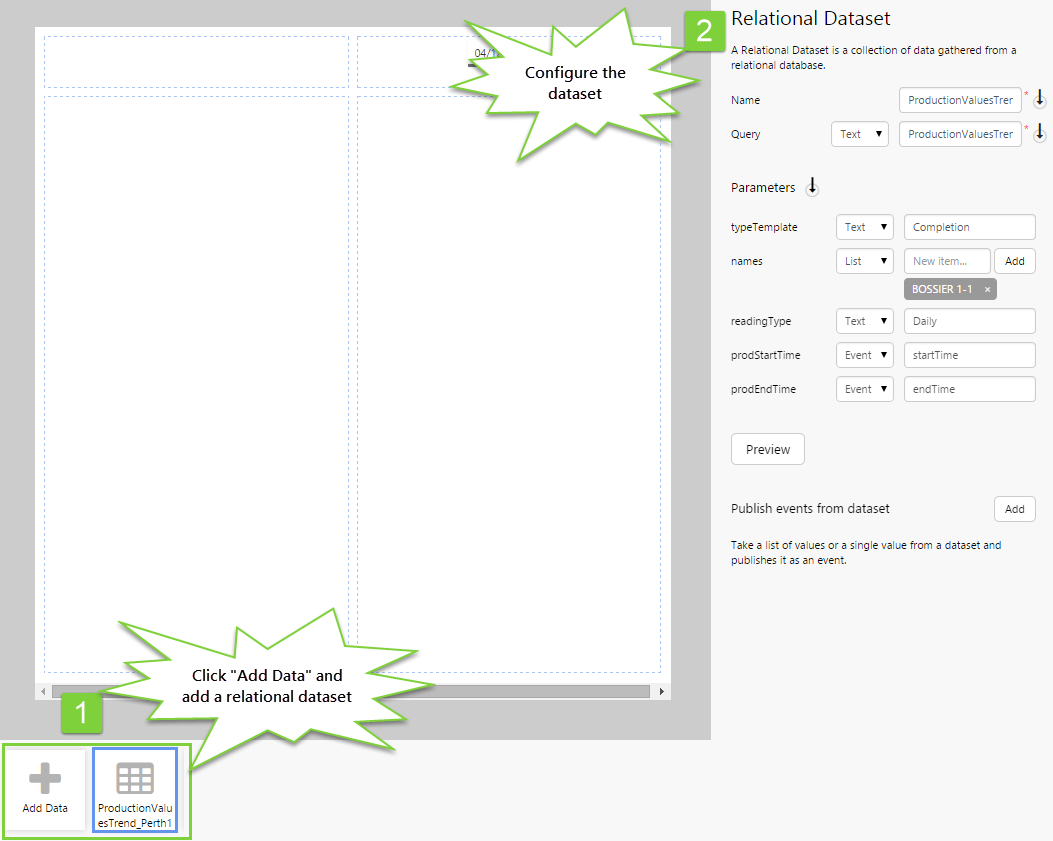Click Add for Publish events from dataset

click(1014, 509)
